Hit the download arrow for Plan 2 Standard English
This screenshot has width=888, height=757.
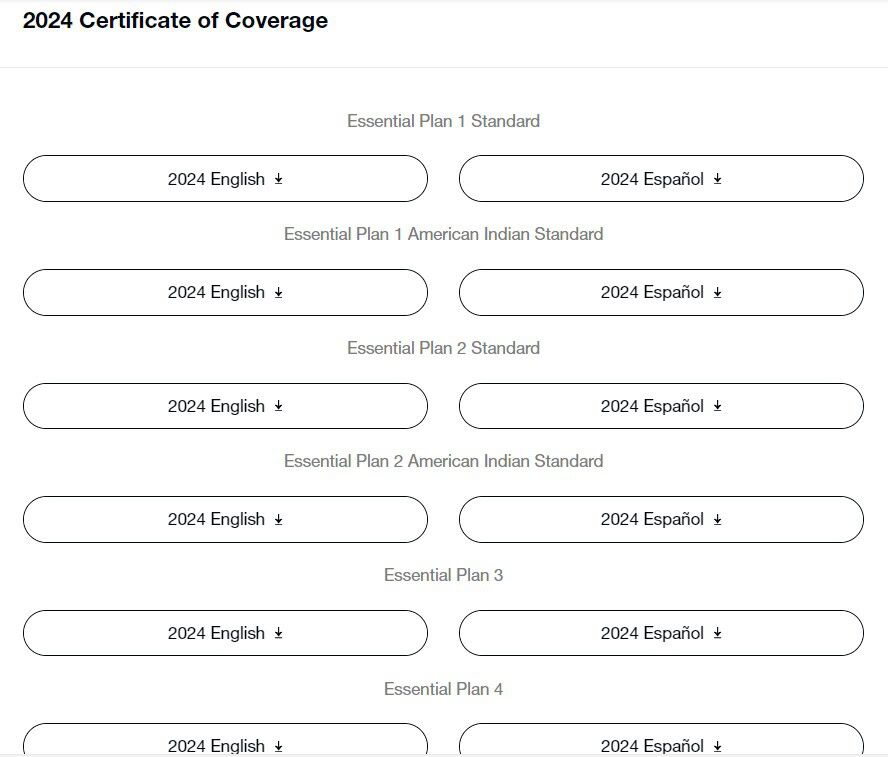(x=279, y=407)
